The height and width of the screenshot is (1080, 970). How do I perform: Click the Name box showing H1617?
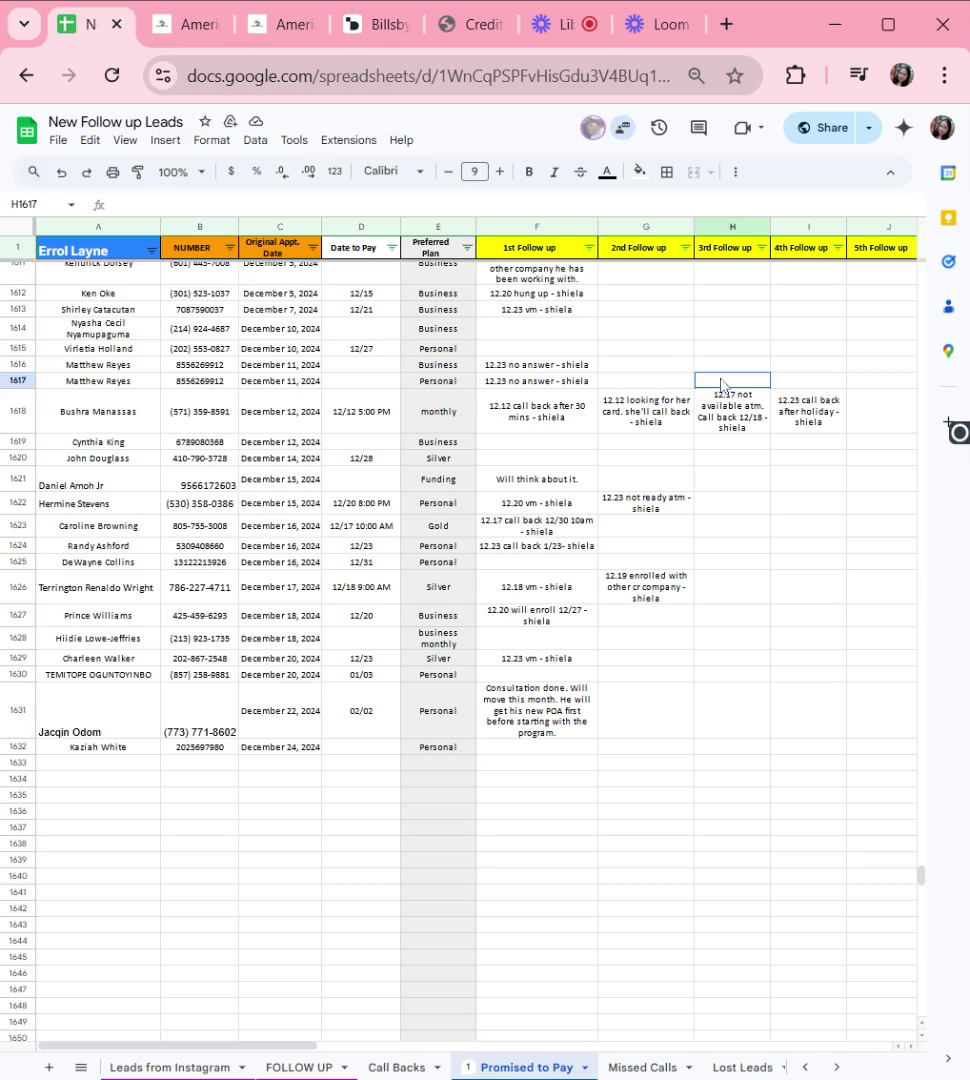coord(41,205)
